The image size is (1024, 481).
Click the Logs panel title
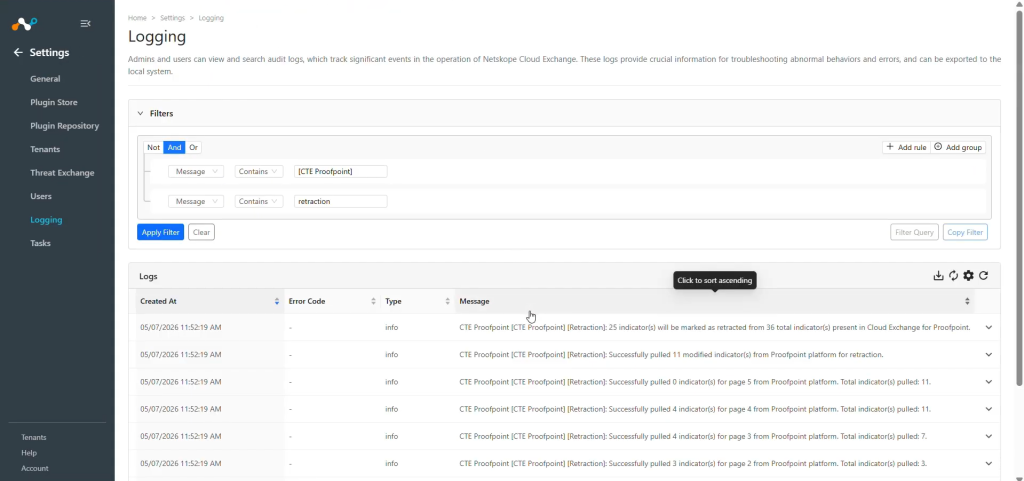pos(148,277)
